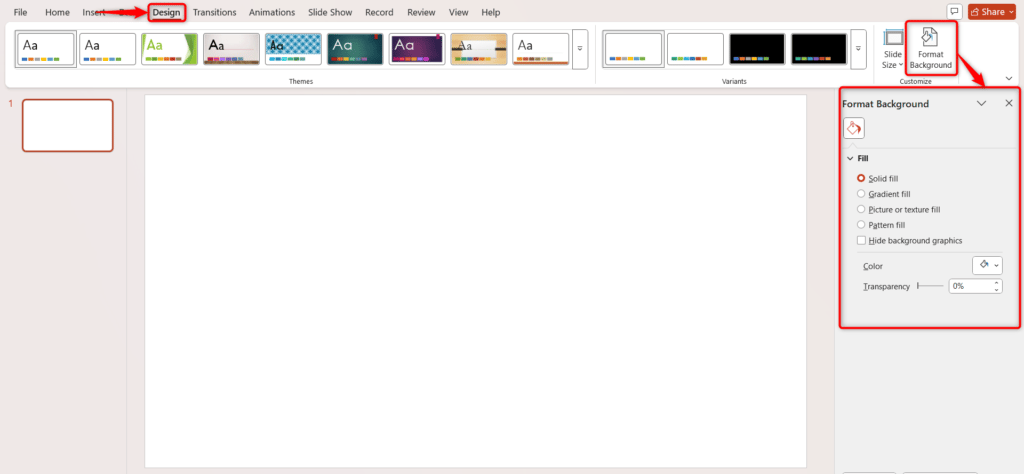Viewport: 1024px width, 474px height.
Task: Click the Transparency percentage field
Action: 970,286
